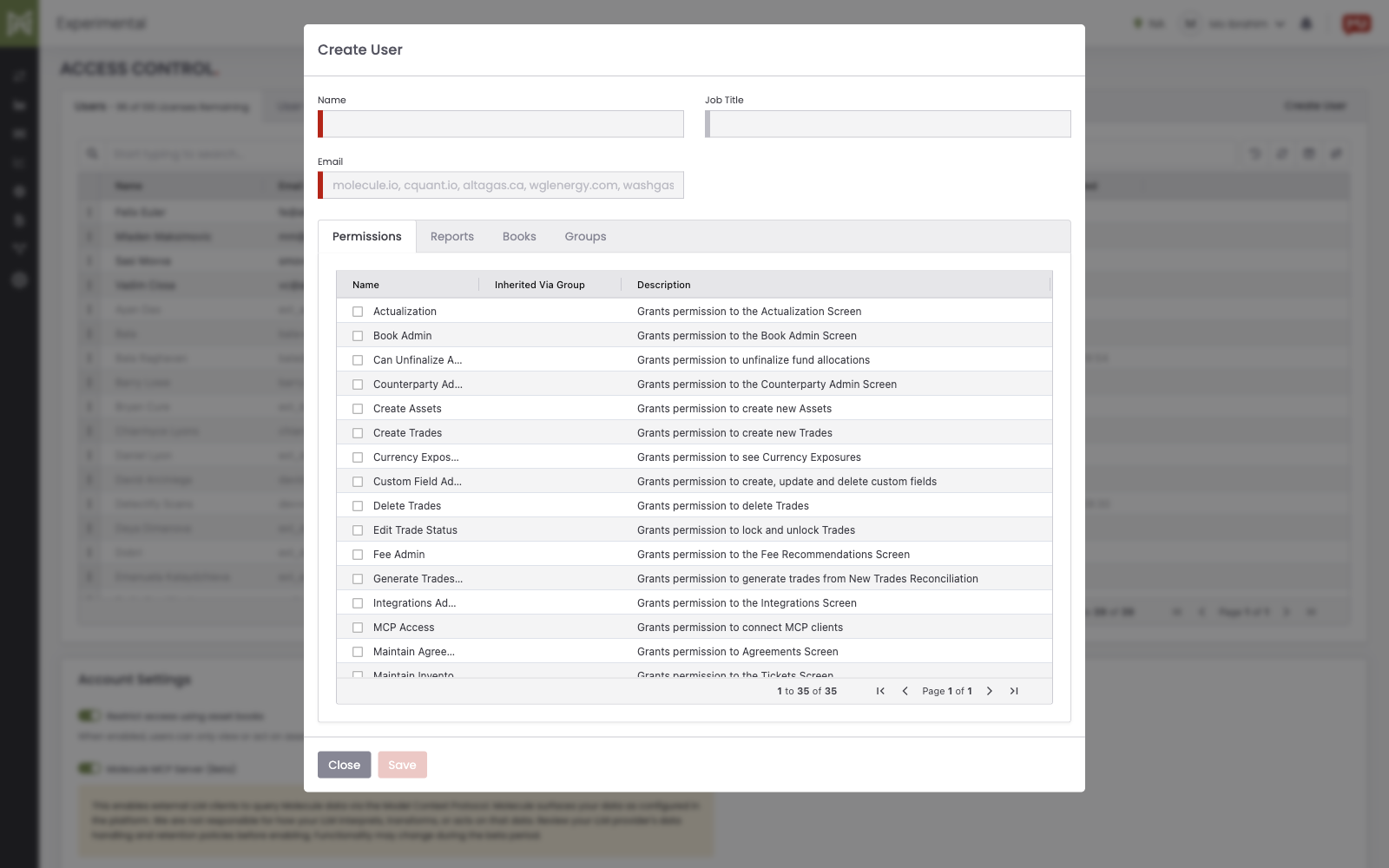Screen dimensions: 1389x868
Task: Open the Groups tab
Action: [x=585, y=236]
